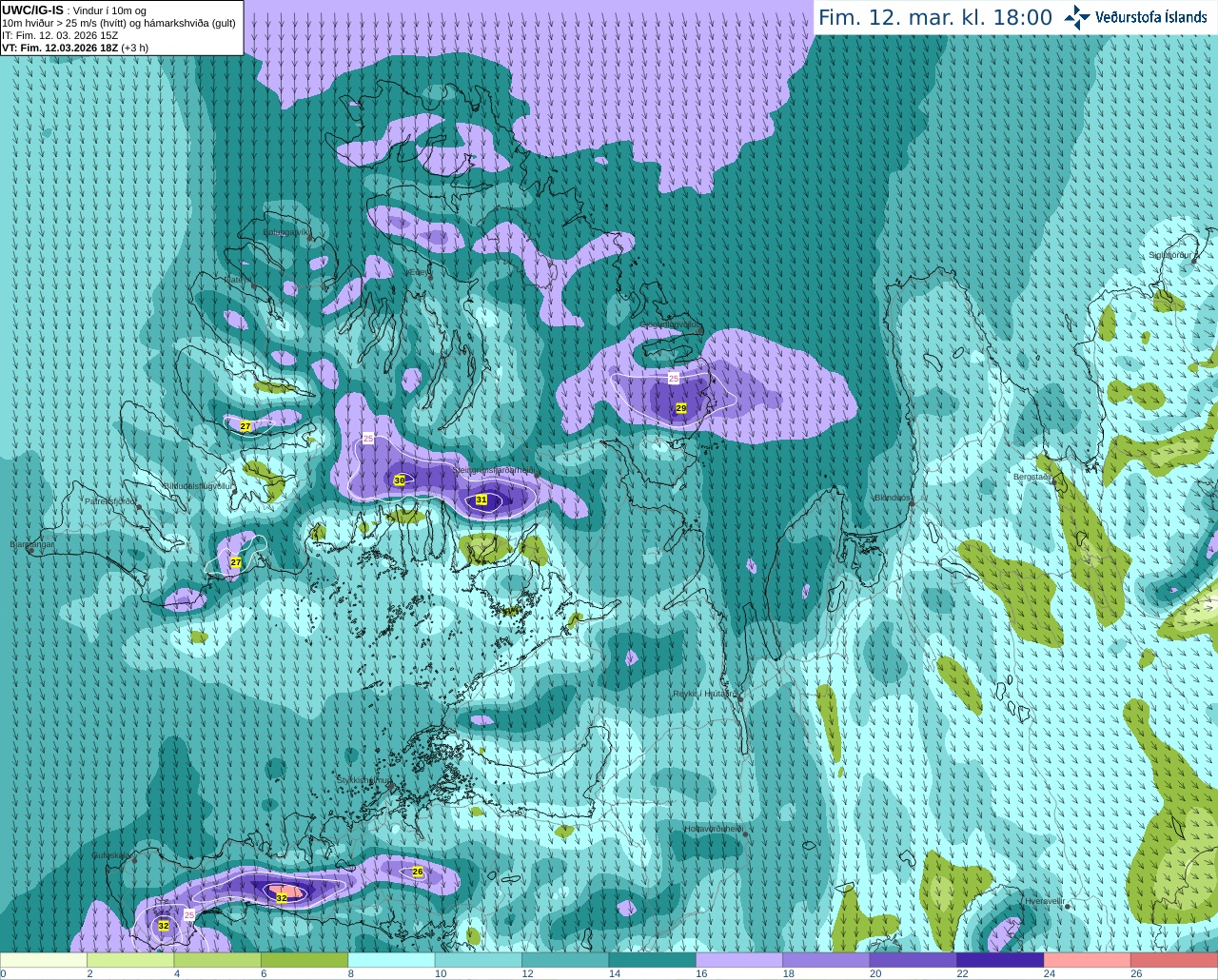The image size is (1218, 980).
Task: Click the legend tick number 16
Action: pos(701,973)
